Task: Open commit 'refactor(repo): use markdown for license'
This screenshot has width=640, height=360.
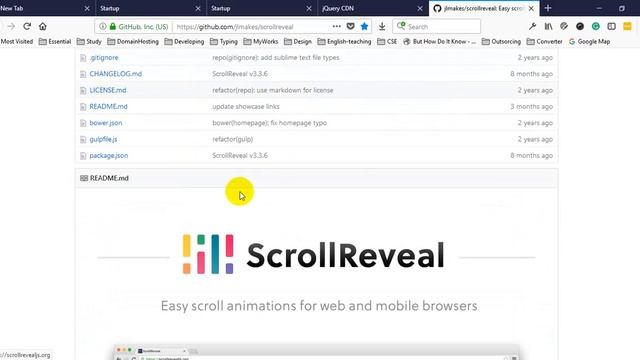Action: [x=273, y=90]
